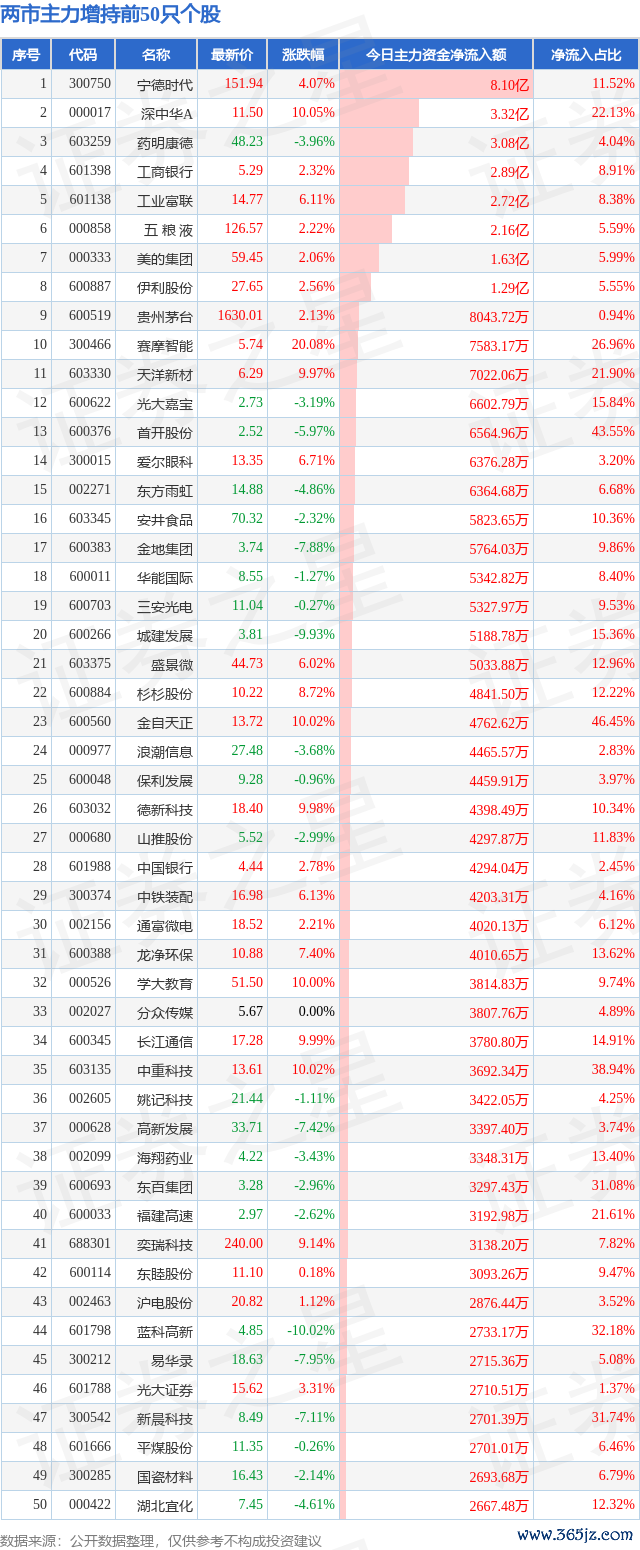
Task: Select stock name 天洋新材
Action: (x=165, y=375)
